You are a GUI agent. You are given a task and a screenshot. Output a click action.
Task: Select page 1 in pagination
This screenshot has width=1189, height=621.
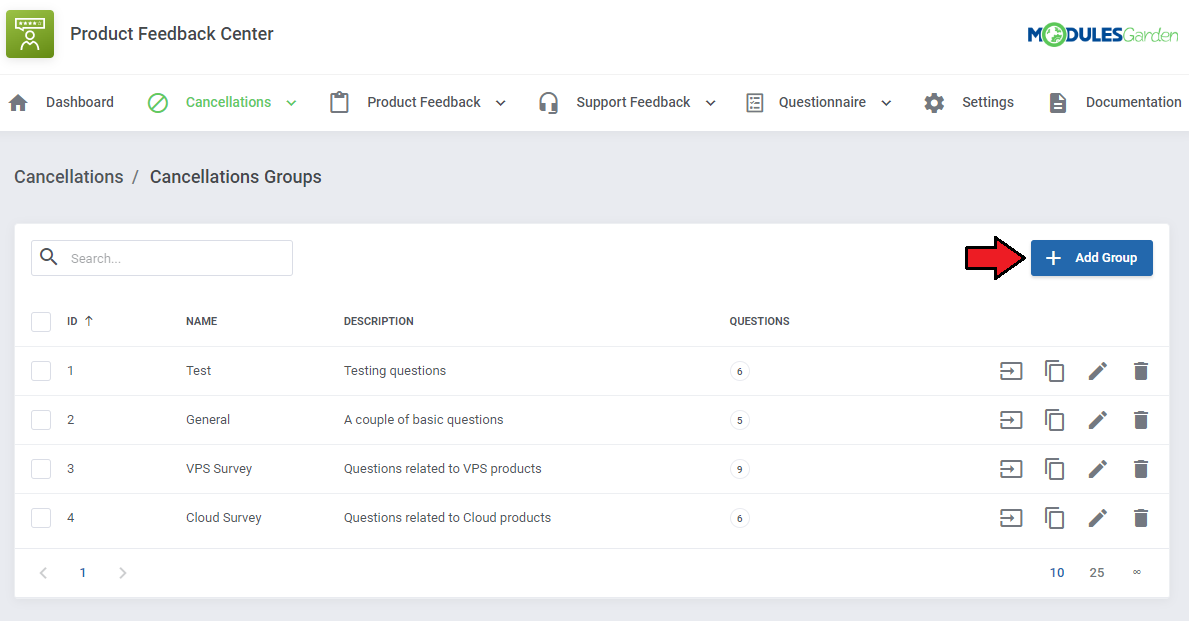click(83, 572)
